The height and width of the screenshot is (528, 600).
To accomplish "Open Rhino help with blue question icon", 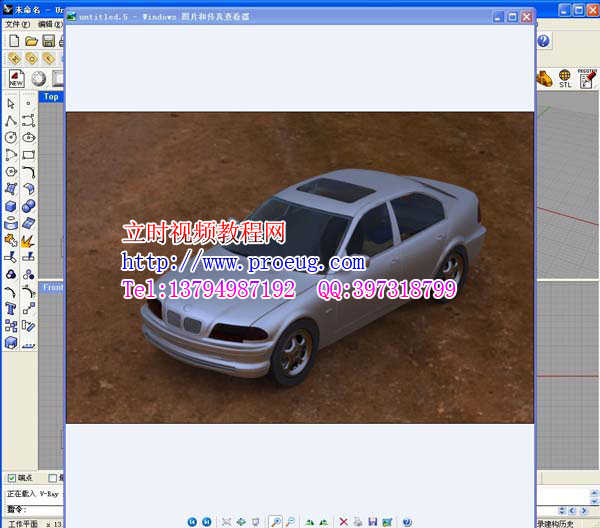I will [x=543, y=41].
